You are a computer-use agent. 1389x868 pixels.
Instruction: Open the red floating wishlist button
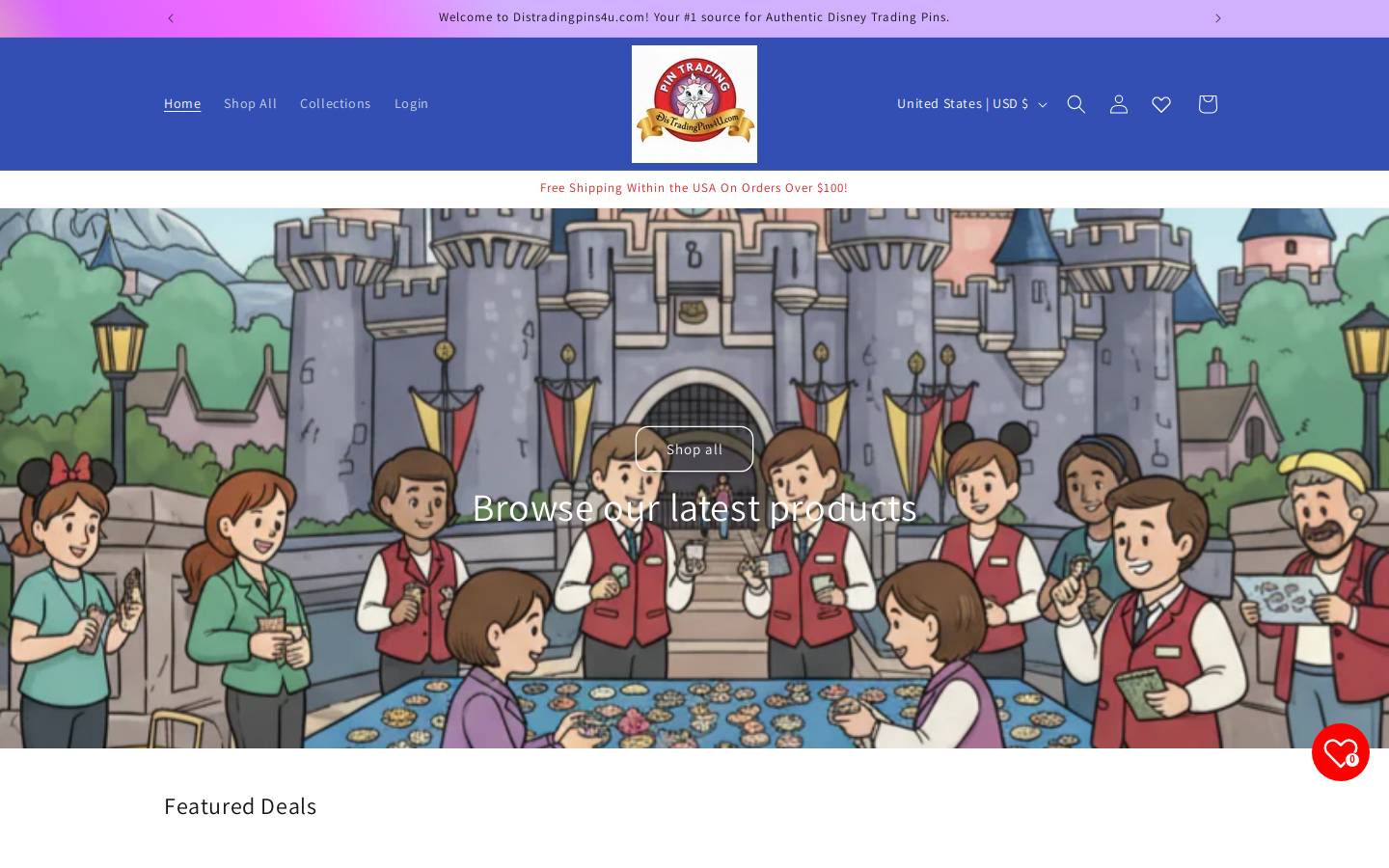pos(1341,752)
